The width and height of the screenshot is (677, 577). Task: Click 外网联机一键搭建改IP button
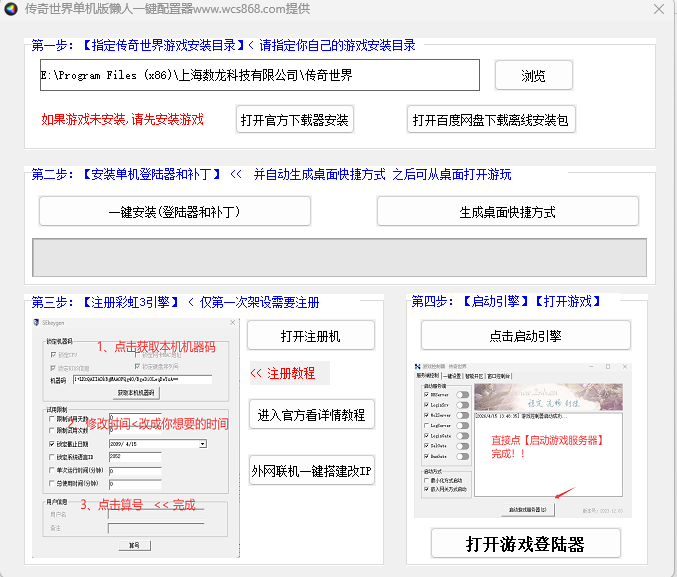[x=312, y=470]
